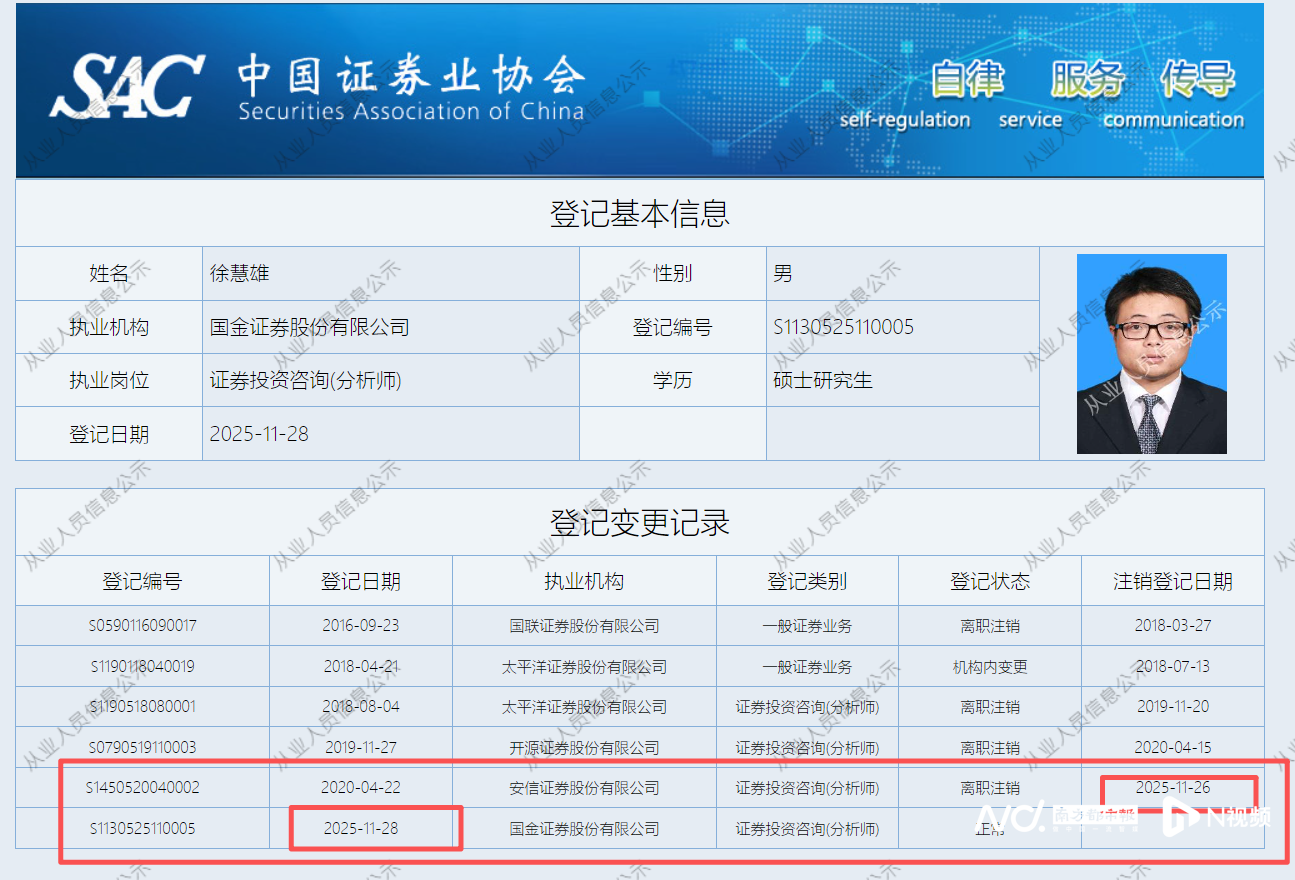Click the 安信证券股份有限公司 institution cell
Screen dimensions: 1295x880
tap(584, 788)
